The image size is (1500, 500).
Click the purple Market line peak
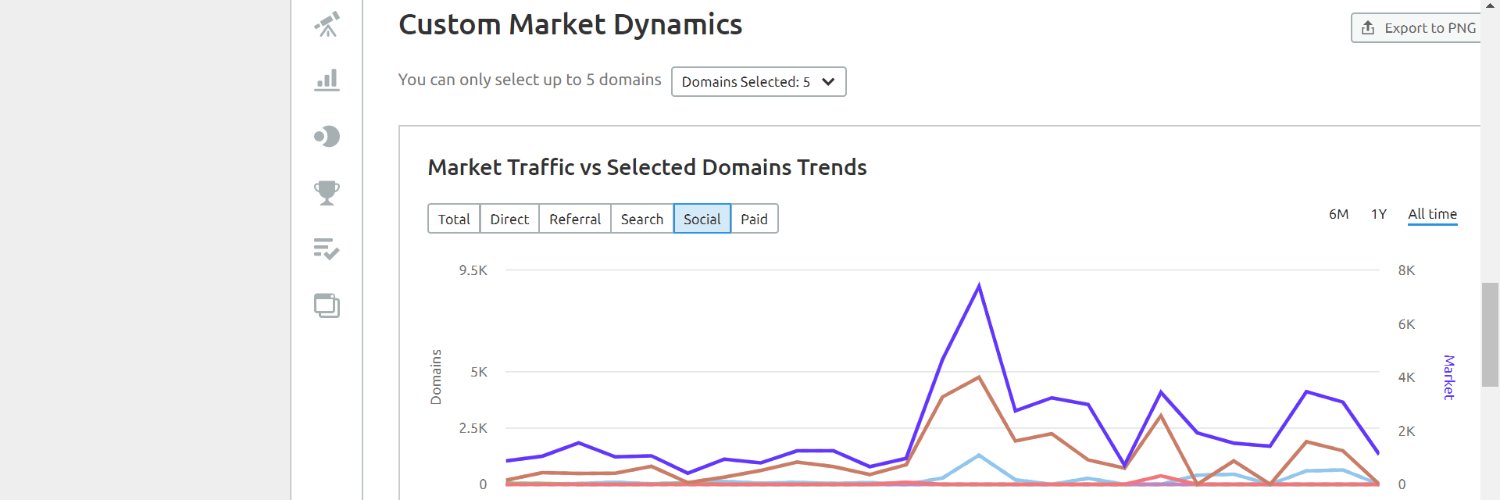[x=979, y=286]
